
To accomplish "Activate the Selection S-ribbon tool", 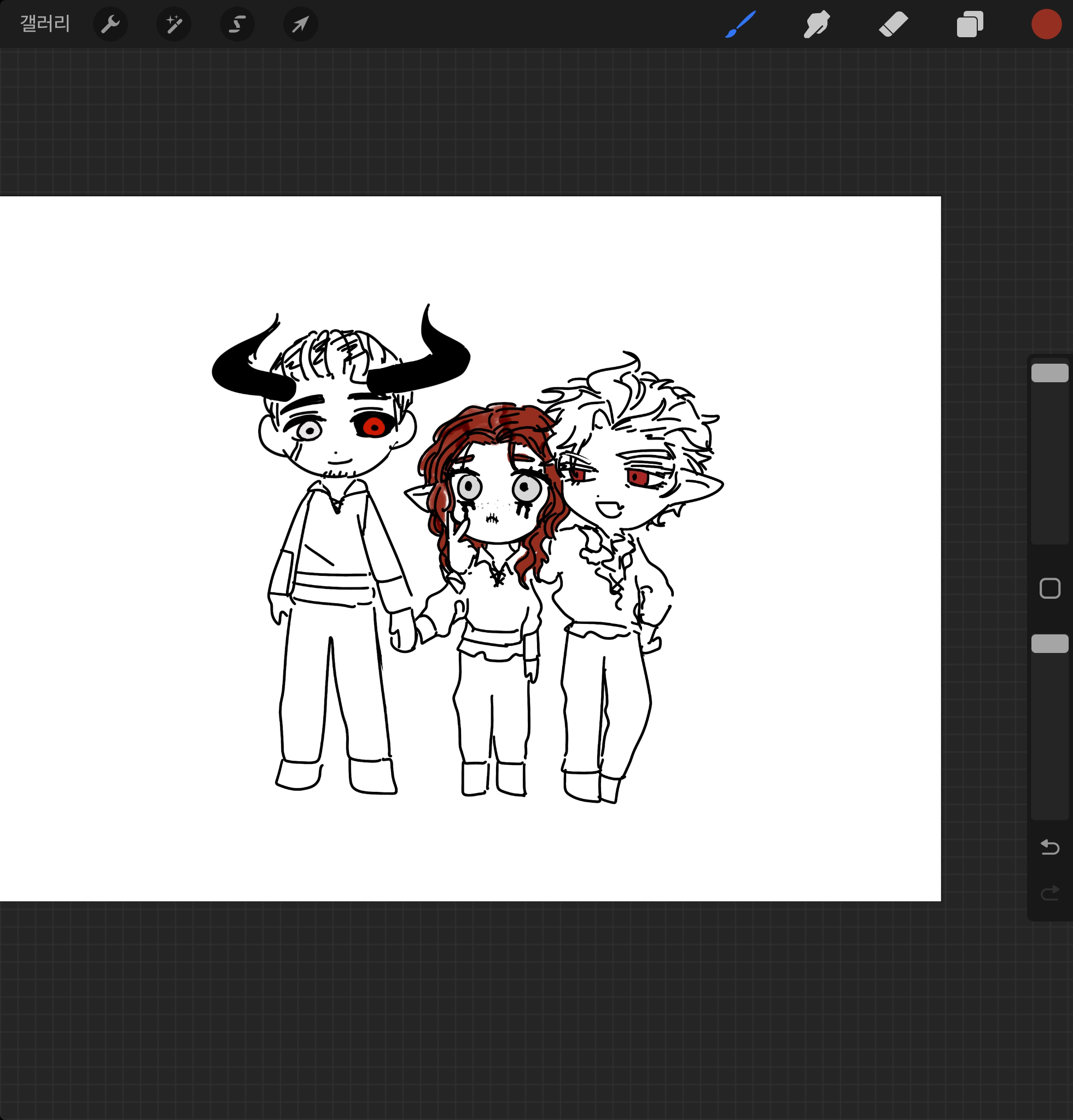I will point(237,24).
